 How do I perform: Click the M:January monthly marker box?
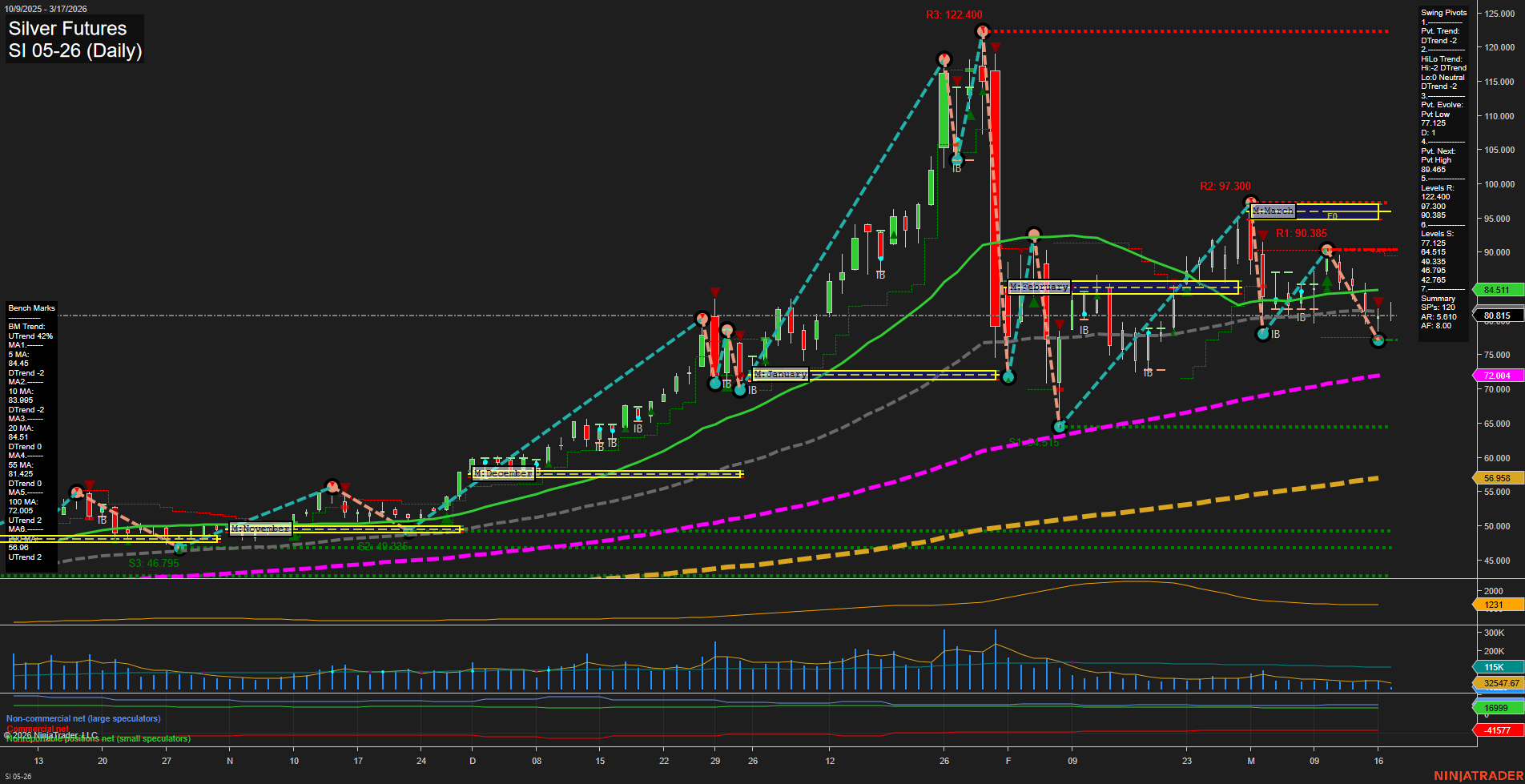[x=780, y=373]
